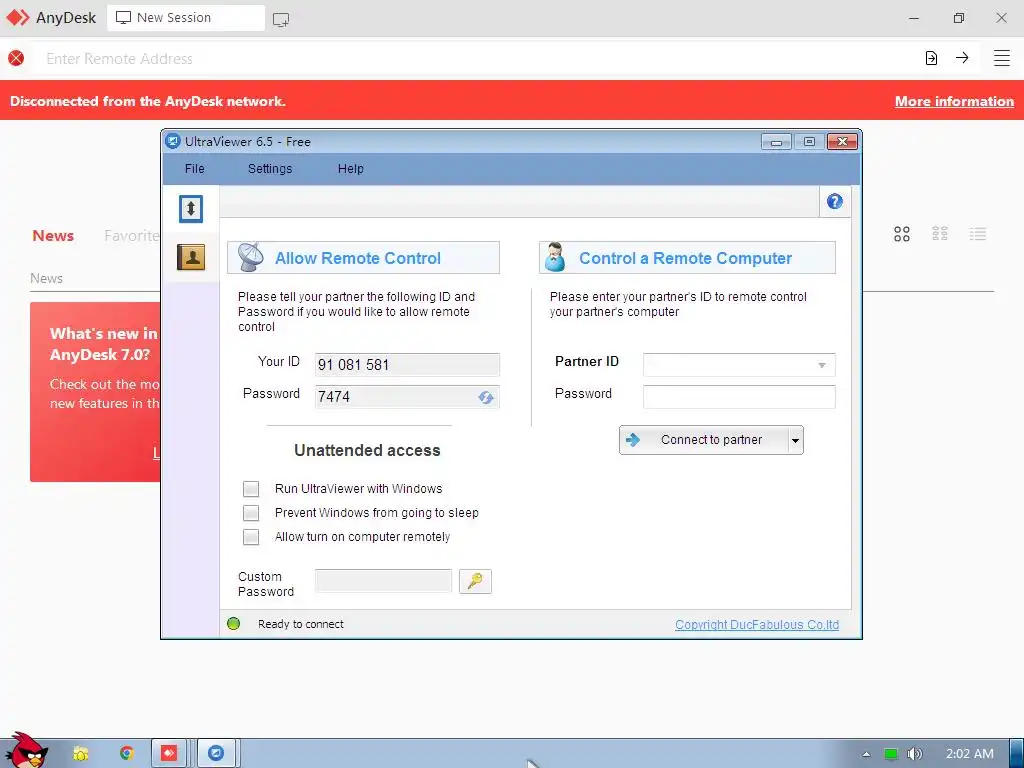Click the What's new in AnyDesk 7.0 card
Image resolution: width=1024 pixels, height=768 pixels.
95,392
